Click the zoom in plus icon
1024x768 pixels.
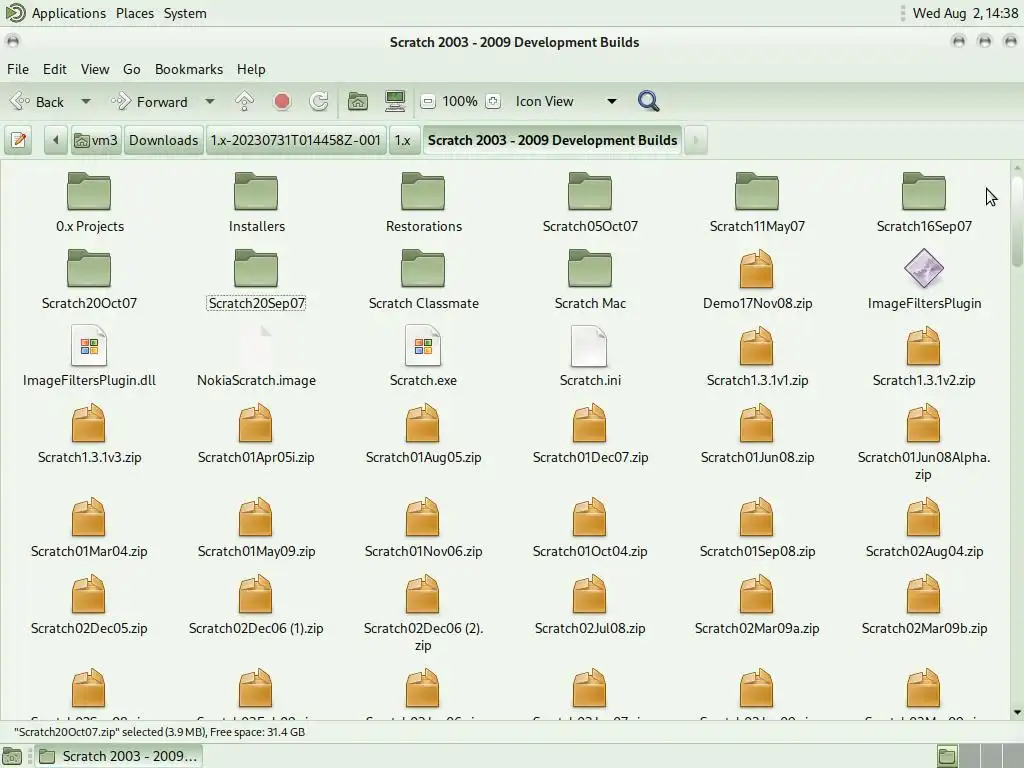(x=494, y=101)
